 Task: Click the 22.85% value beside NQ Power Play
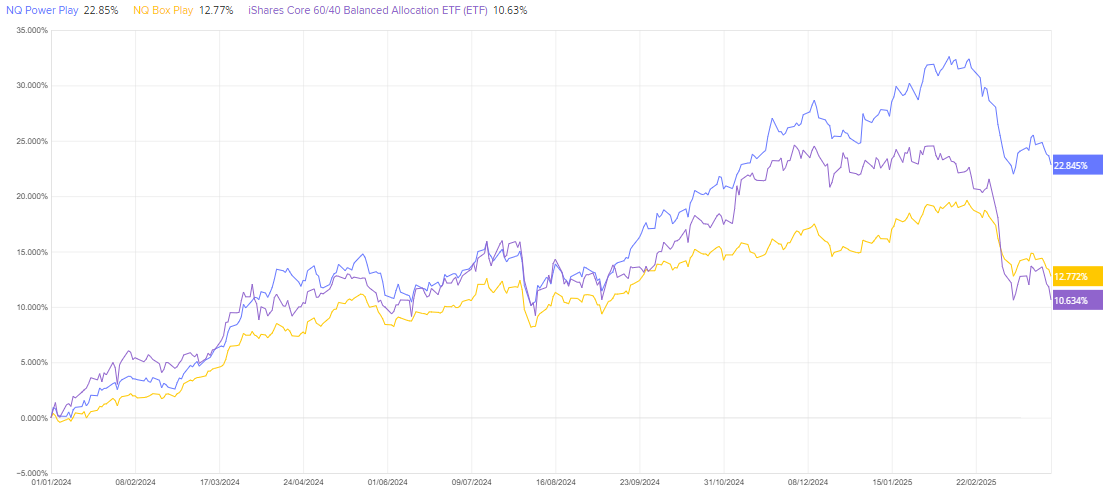click(100, 10)
